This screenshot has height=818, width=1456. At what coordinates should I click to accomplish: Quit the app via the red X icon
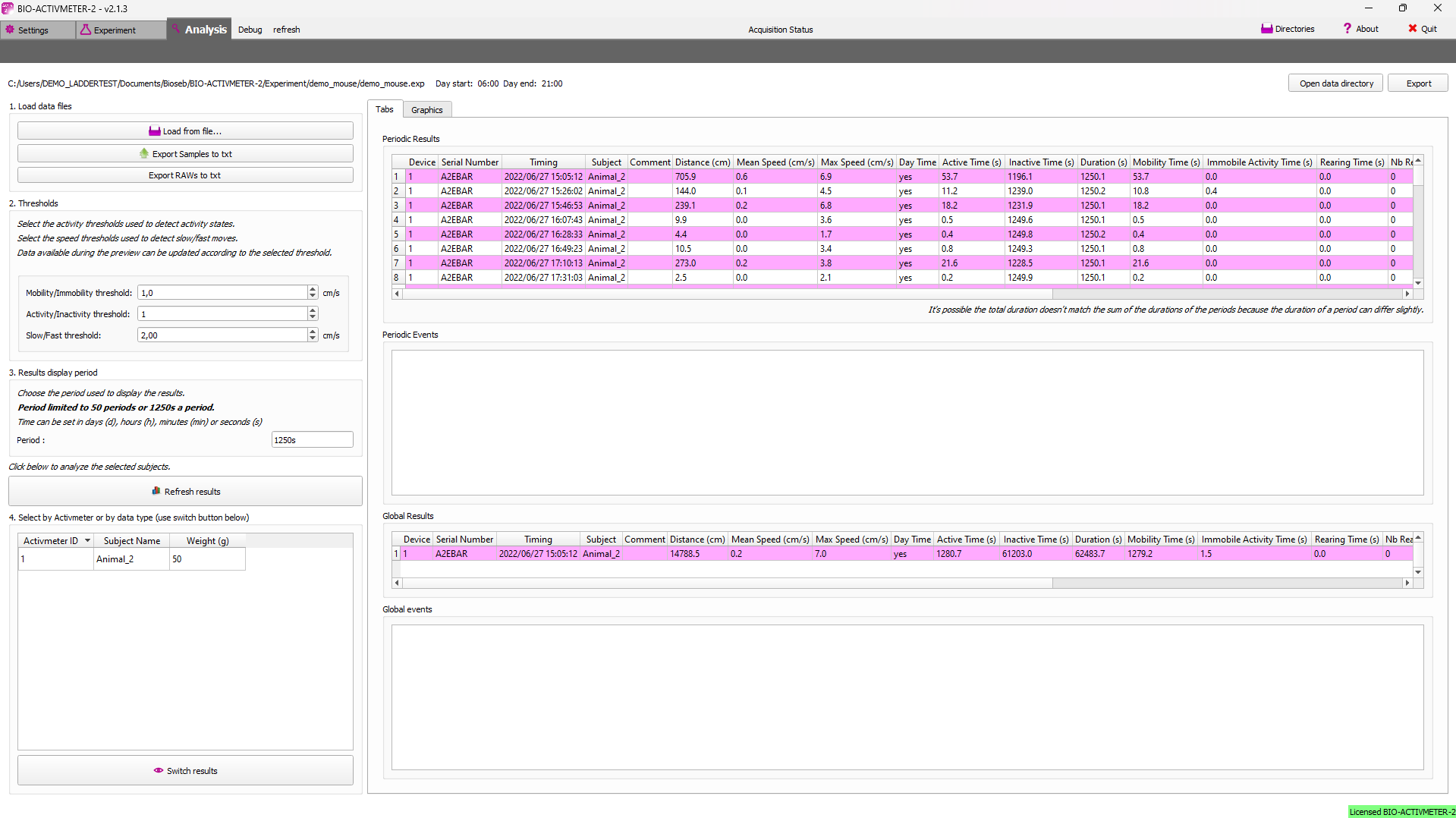(x=1412, y=29)
